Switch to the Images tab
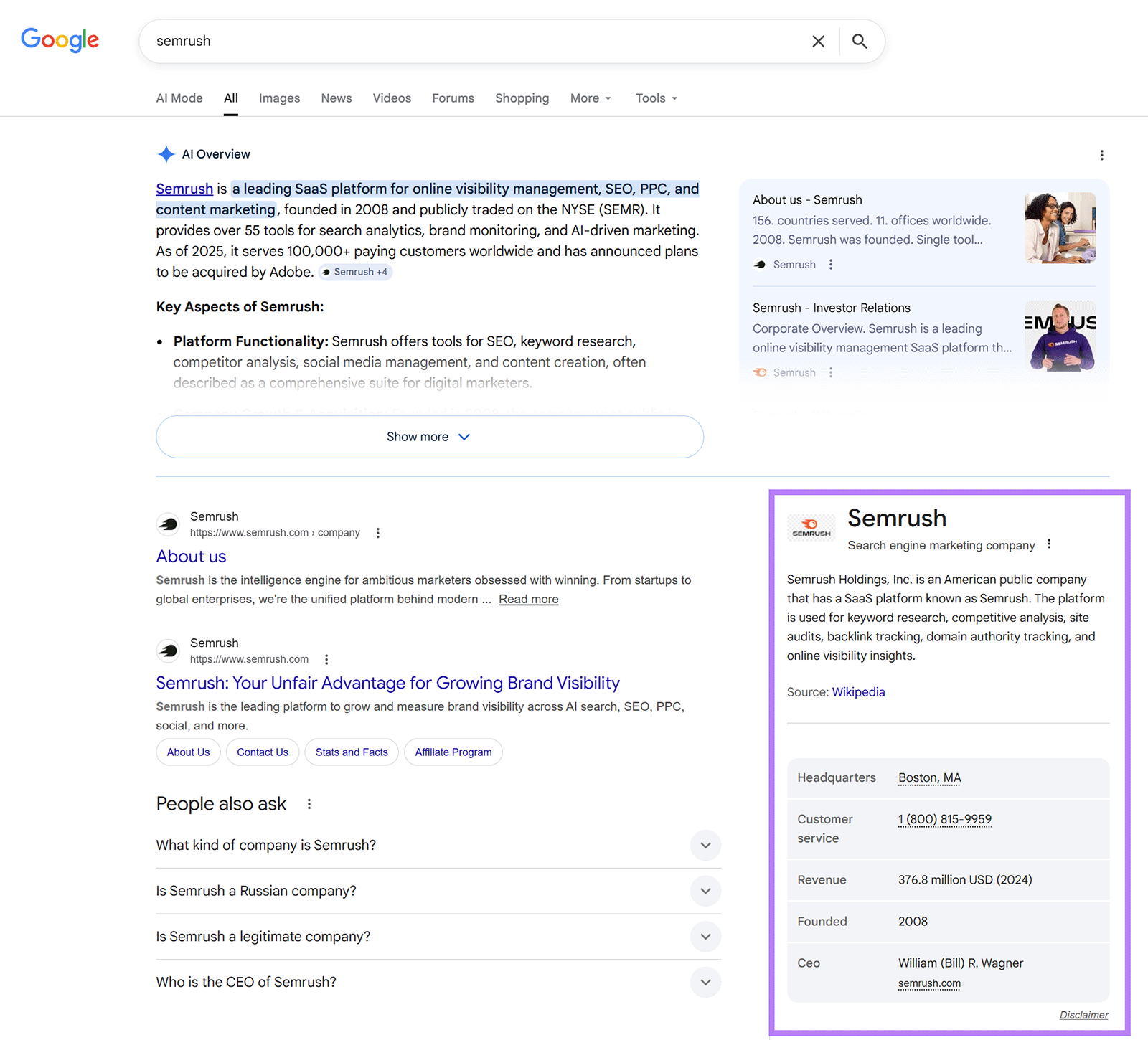The height and width of the screenshot is (1040, 1148). click(279, 98)
